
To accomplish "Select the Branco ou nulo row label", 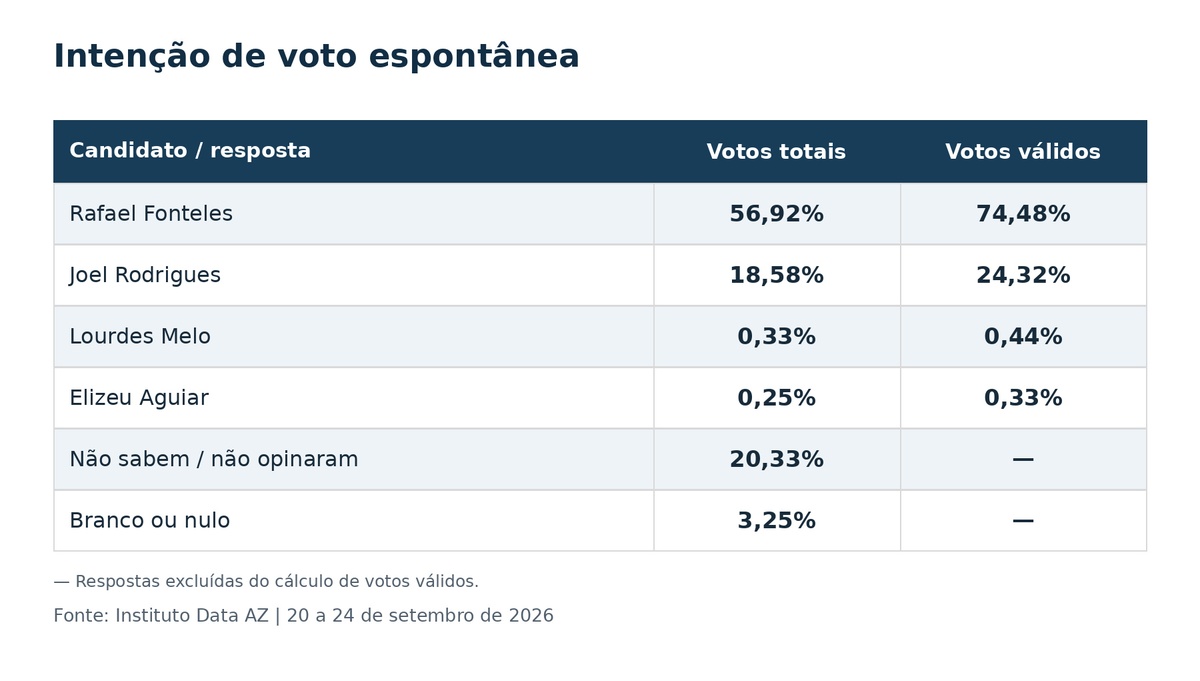I will (150, 521).
